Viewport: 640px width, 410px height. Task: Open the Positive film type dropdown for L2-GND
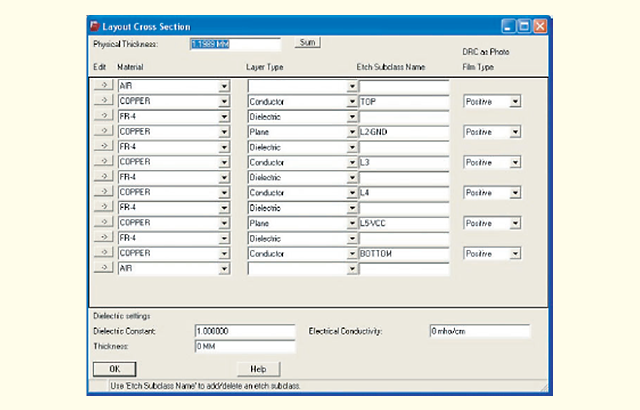click(515, 132)
